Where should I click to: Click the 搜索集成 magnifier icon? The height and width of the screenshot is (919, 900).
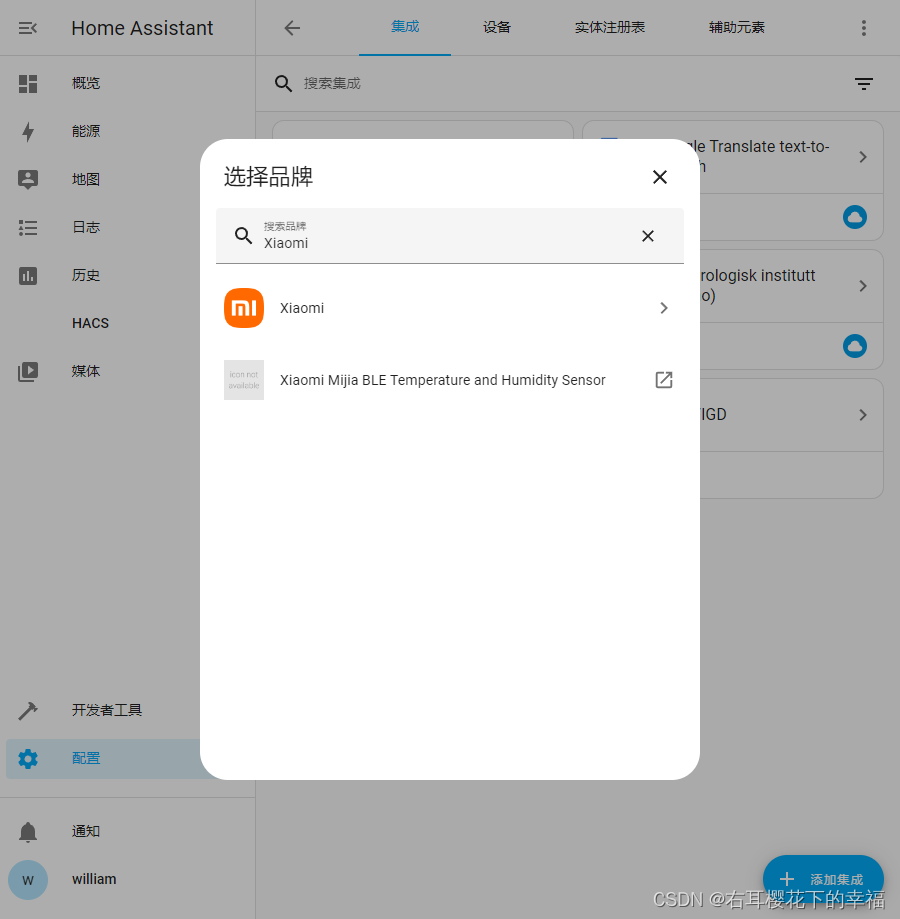tap(284, 84)
